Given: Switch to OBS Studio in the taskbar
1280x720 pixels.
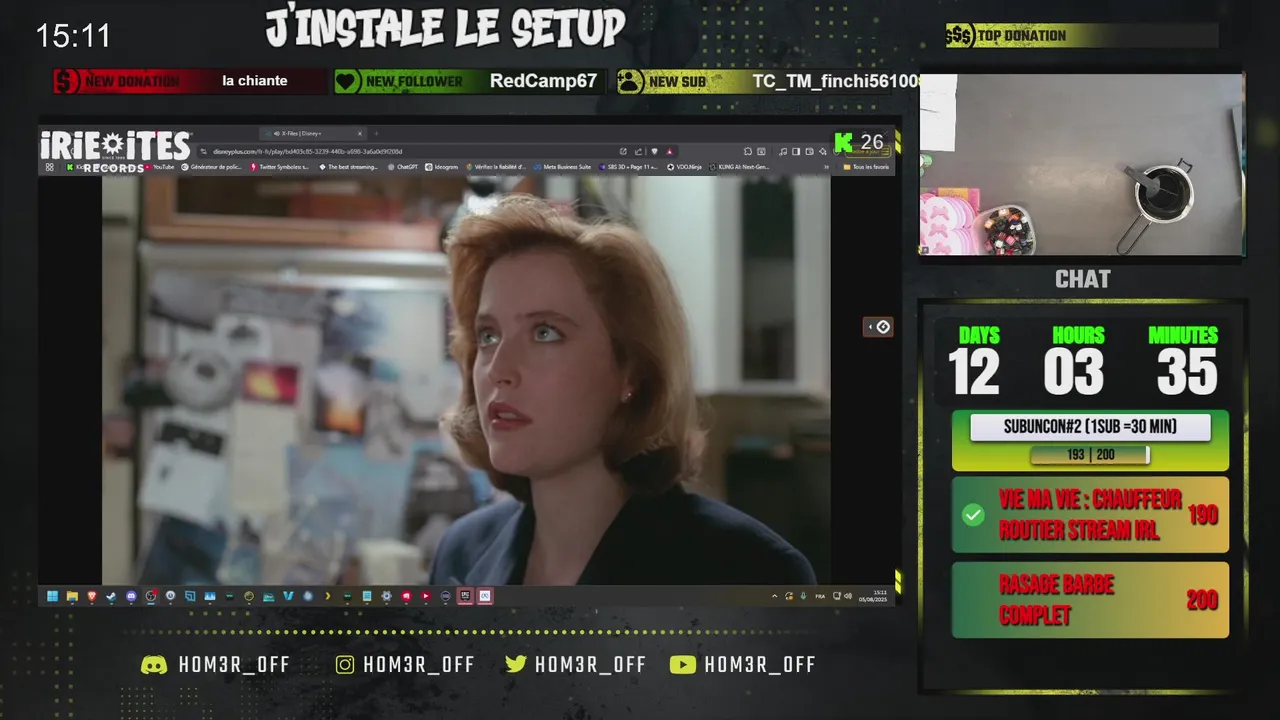Looking at the screenshot, I should tap(151, 596).
